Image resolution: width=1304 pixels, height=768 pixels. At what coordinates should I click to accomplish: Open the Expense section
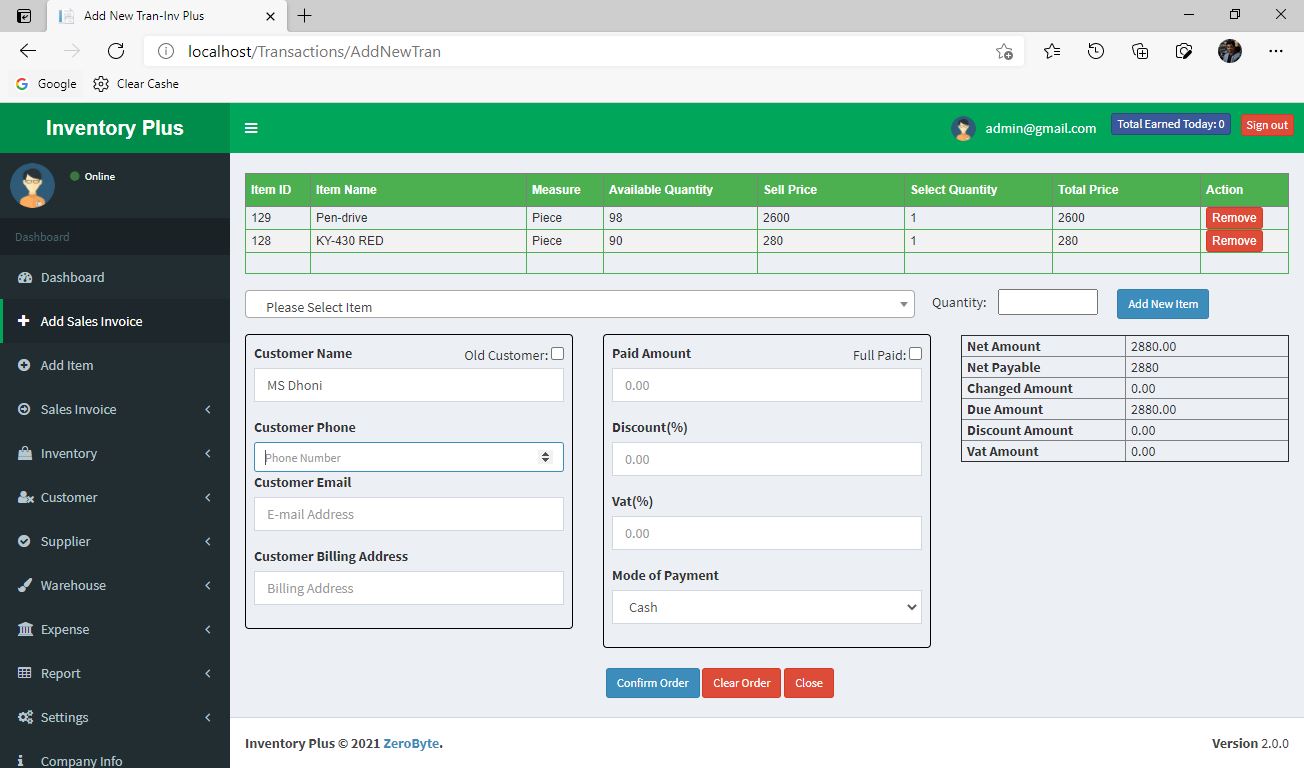(62, 629)
